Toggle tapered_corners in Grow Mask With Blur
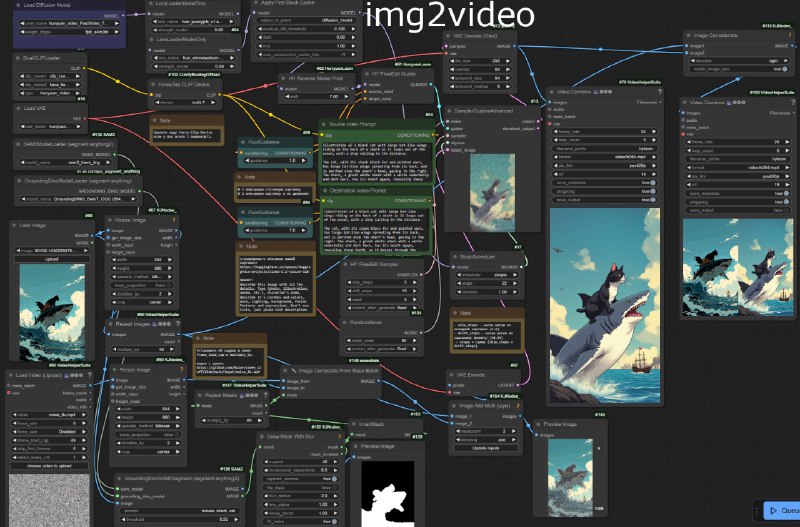 301,479
